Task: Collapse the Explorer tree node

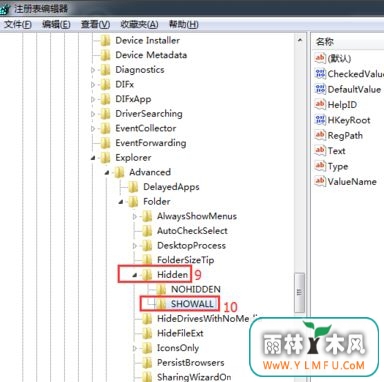Action: pyautogui.click(x=93, y=158)
